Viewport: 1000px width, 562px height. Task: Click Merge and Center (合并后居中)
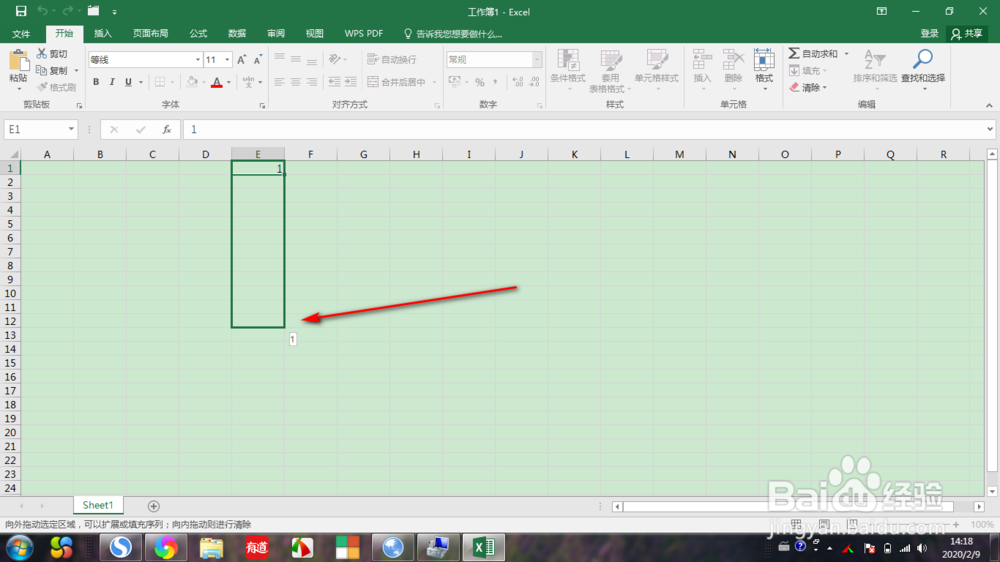(x=397, y=82)
